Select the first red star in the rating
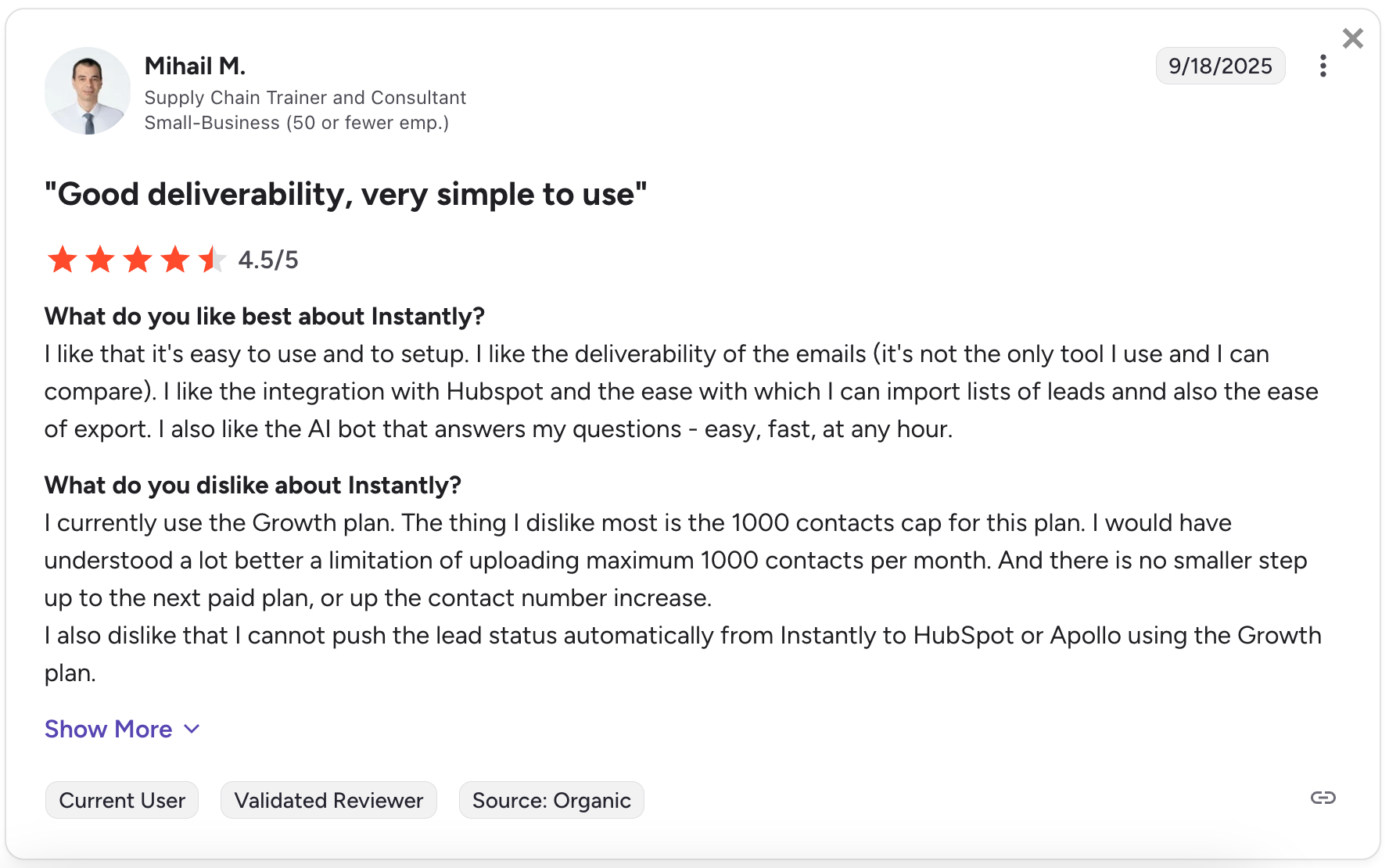The width and height of the screenshot is (1389, 868). coord(62,259)
